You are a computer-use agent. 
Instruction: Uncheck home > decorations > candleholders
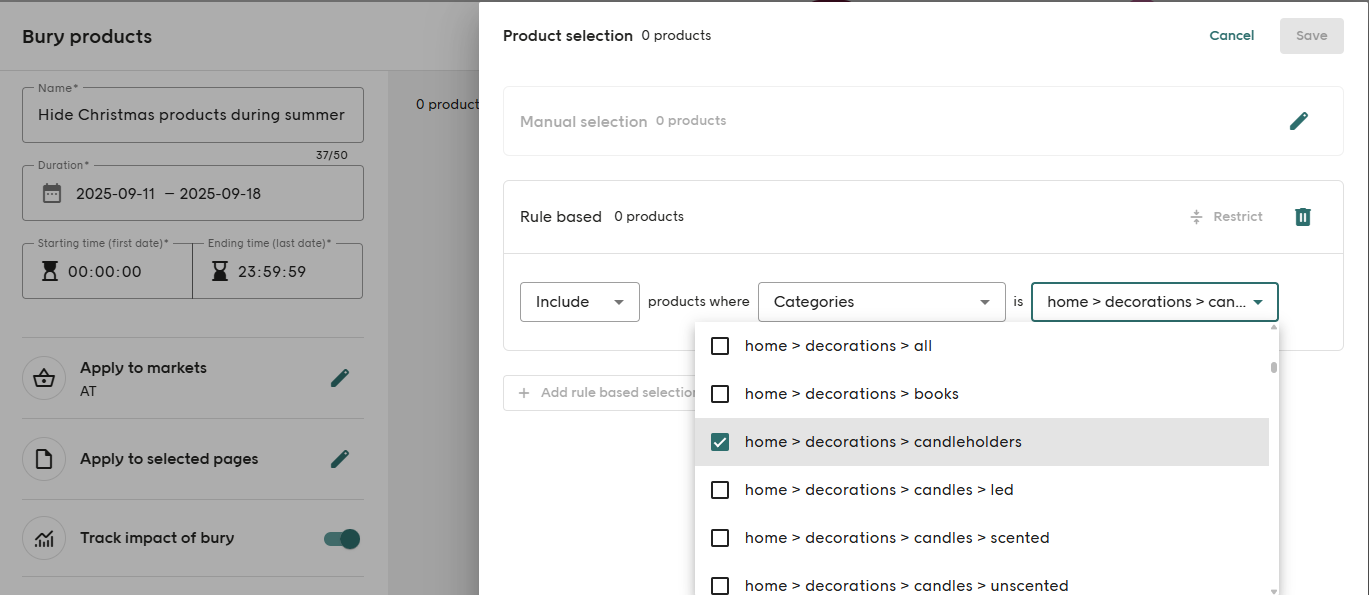[x=719, y=441]
